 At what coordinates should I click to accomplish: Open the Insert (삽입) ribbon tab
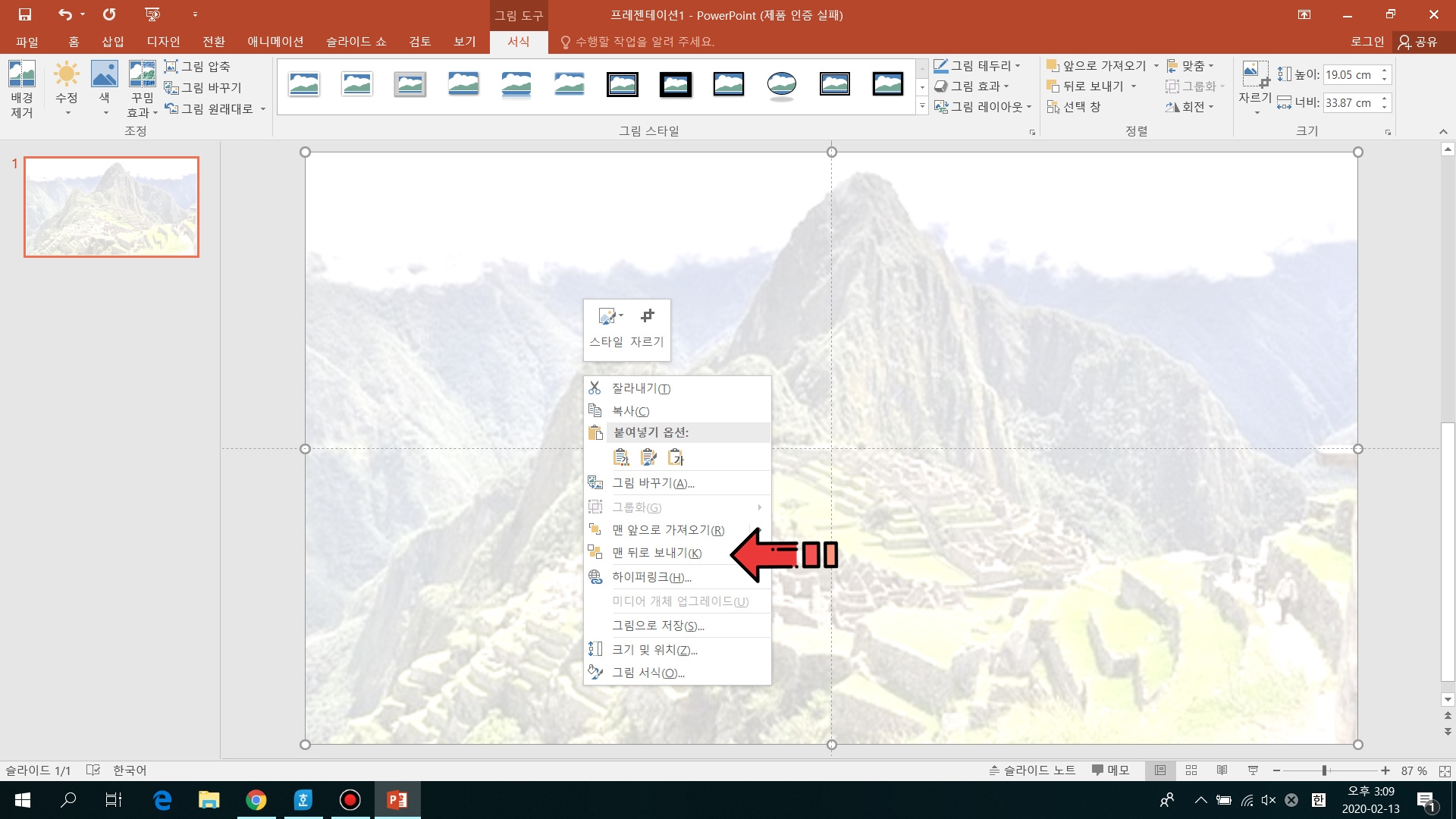coord(113,42)
